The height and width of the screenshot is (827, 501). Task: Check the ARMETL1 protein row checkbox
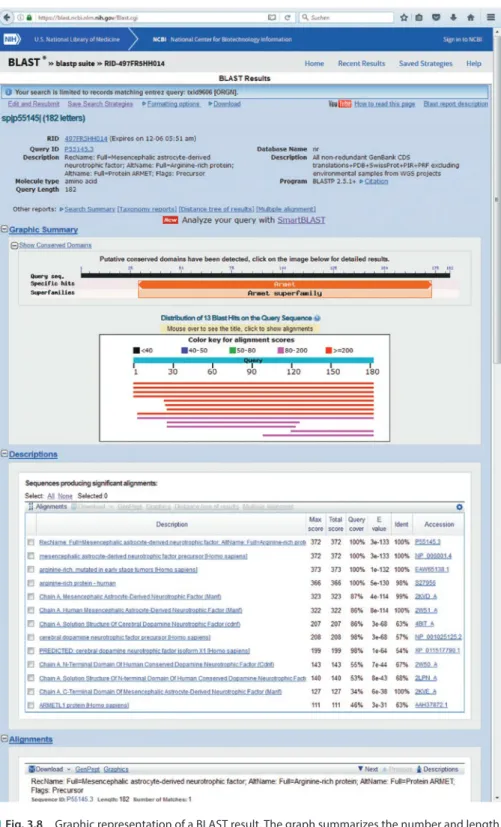point(31,705)
